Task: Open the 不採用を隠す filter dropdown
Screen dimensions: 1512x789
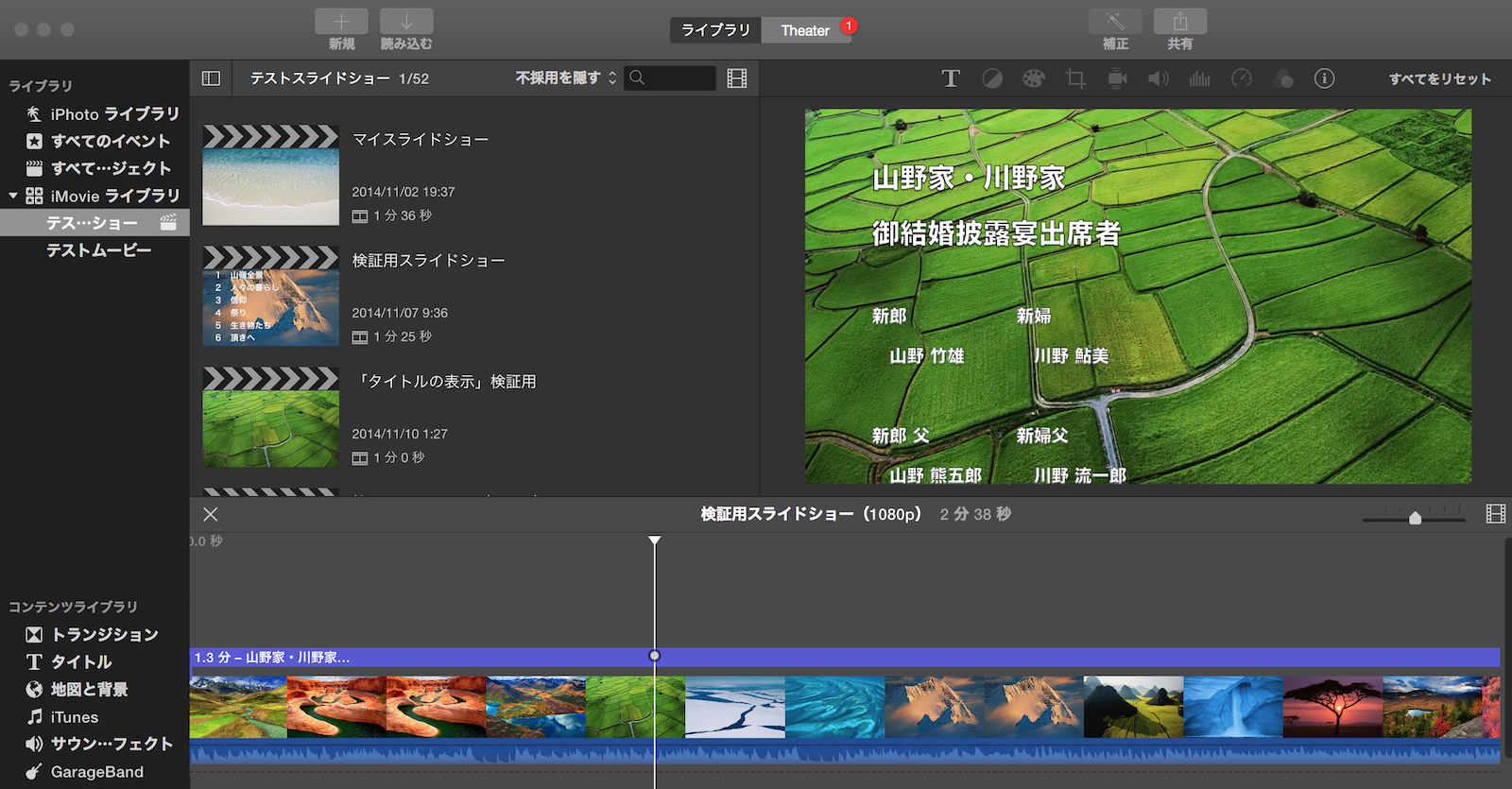Action: pos(565,78)
